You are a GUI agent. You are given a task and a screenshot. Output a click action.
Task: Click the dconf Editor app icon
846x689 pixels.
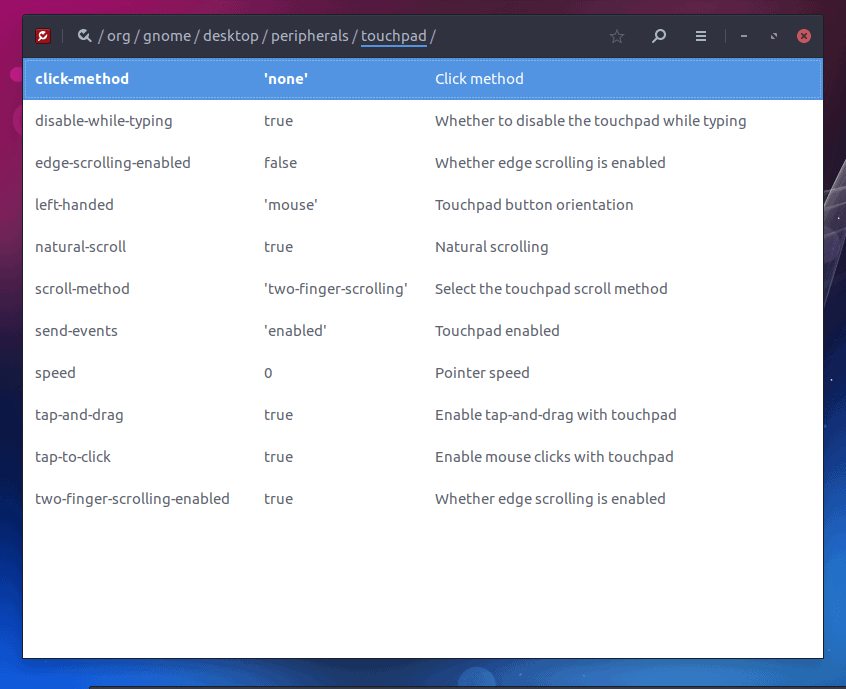point(43,36)
